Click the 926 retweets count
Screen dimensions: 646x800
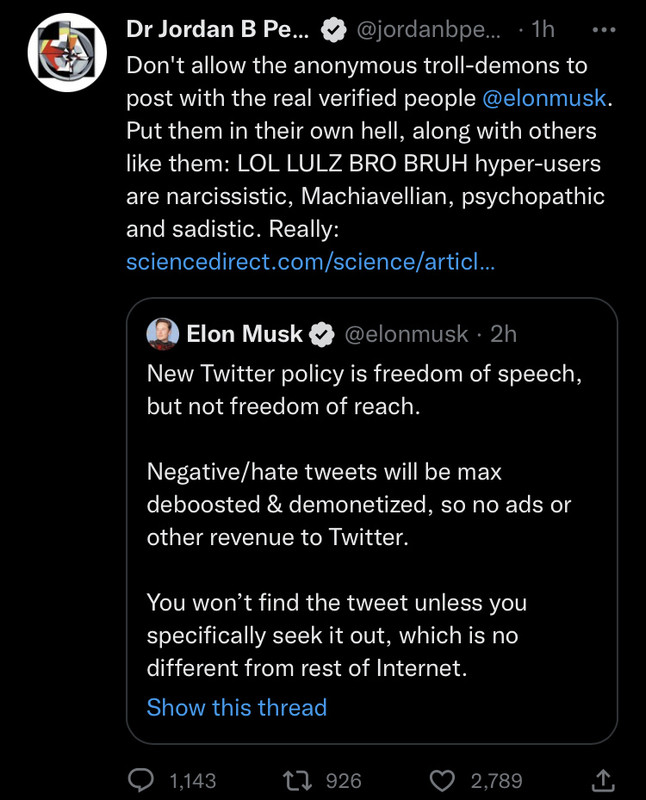tap(344, 780)
